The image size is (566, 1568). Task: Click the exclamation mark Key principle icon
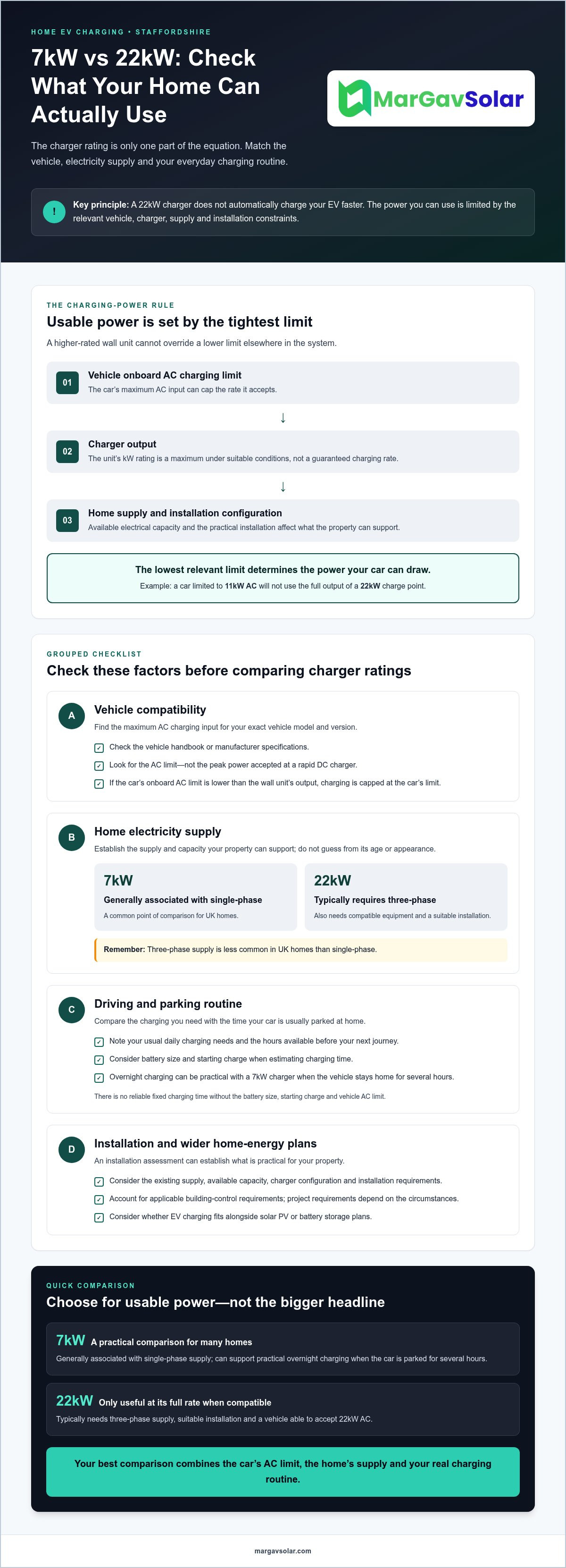tap(54, 212)
